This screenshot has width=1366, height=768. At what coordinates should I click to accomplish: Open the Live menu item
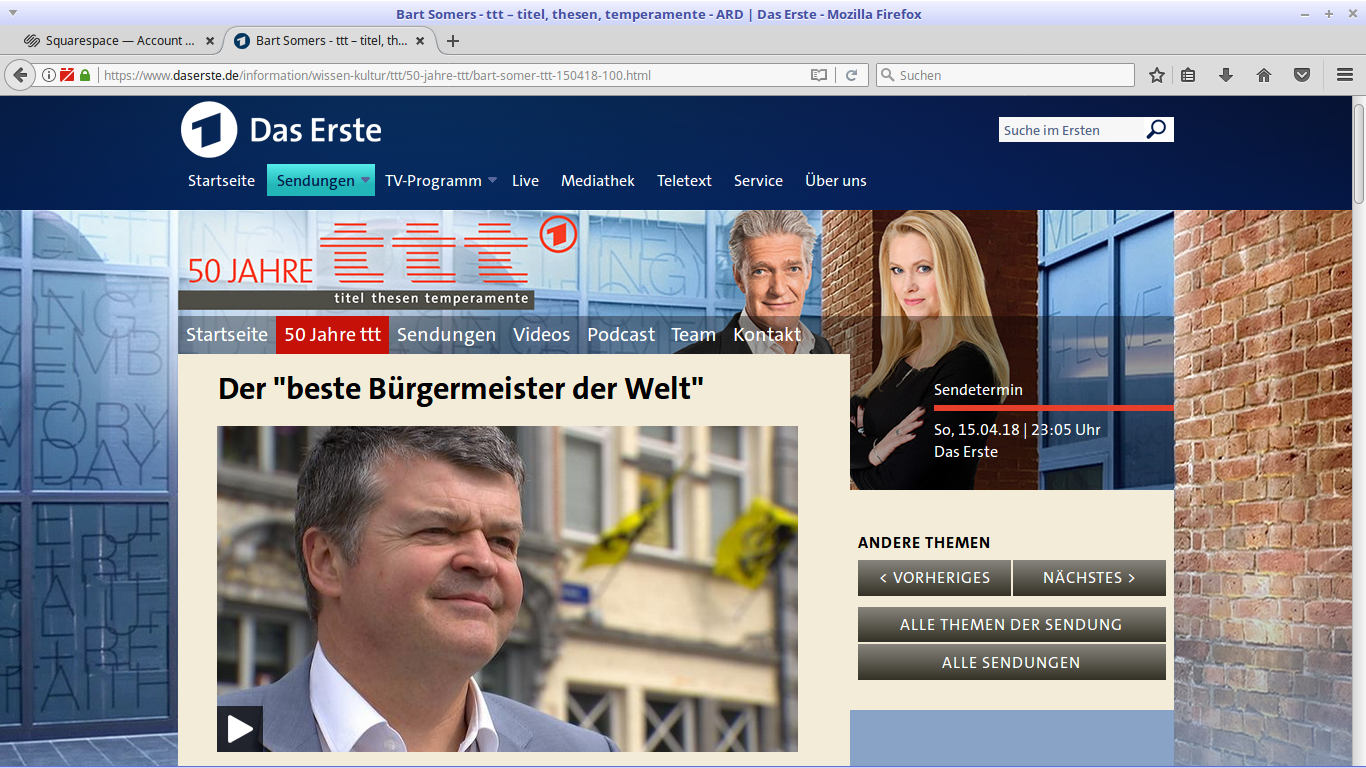(525, 181)
